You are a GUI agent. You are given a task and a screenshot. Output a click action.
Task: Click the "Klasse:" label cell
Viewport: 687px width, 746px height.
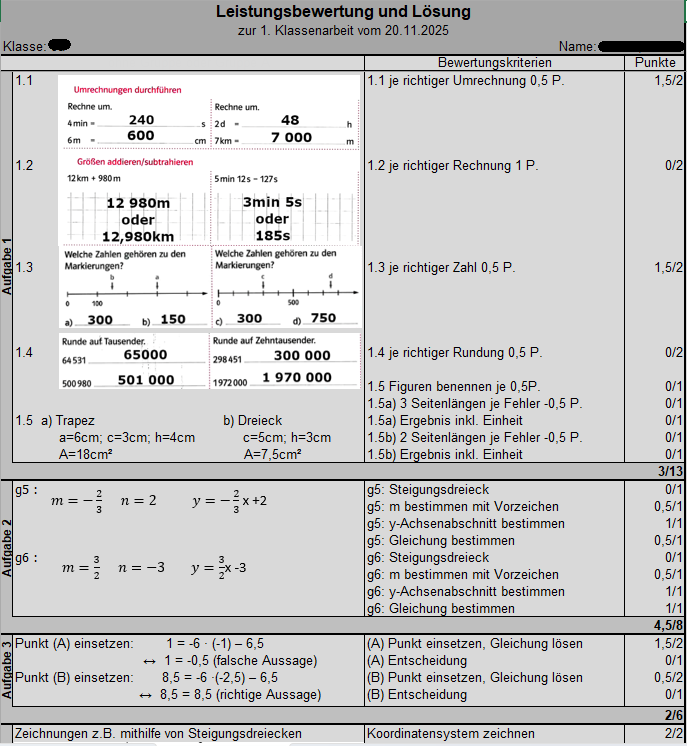coord(24,46)
